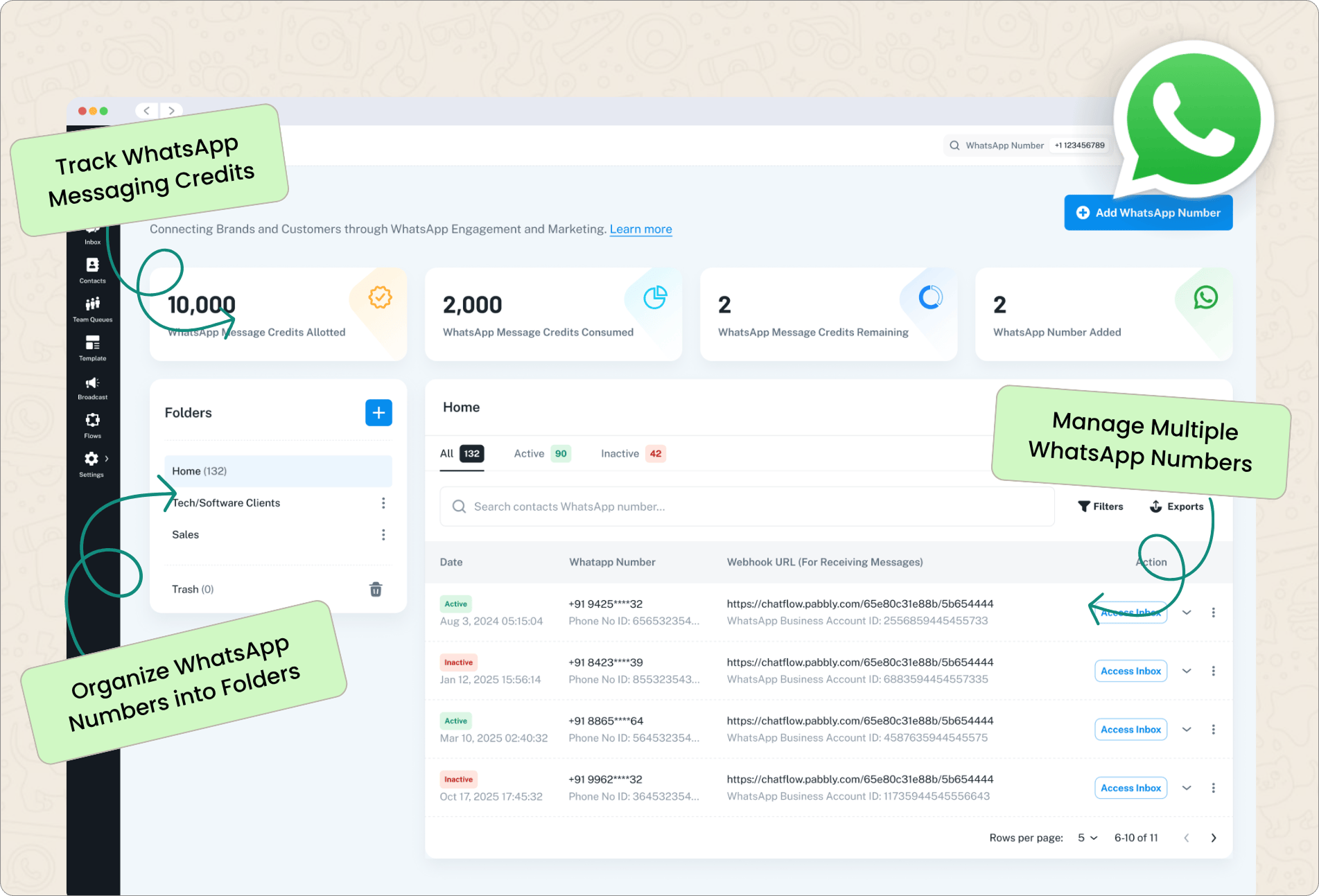
Task: Open Flows in the sidebar
Action: coord(92,425)
